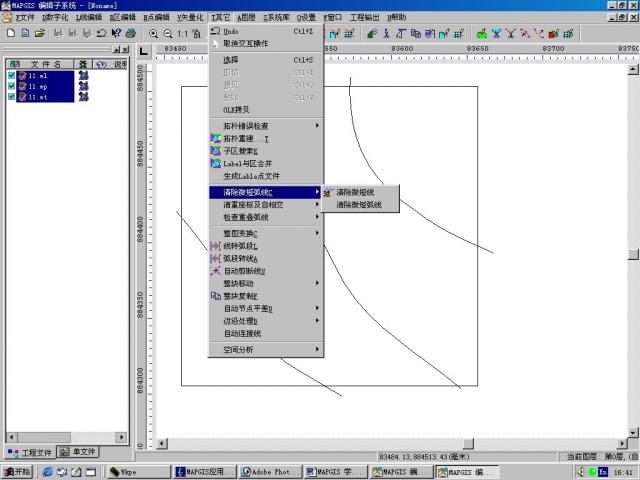Viewport: 640px width, 480px height.
Task: Click the 拓扑重建 menu entry icon
Action: coord(215,138)
